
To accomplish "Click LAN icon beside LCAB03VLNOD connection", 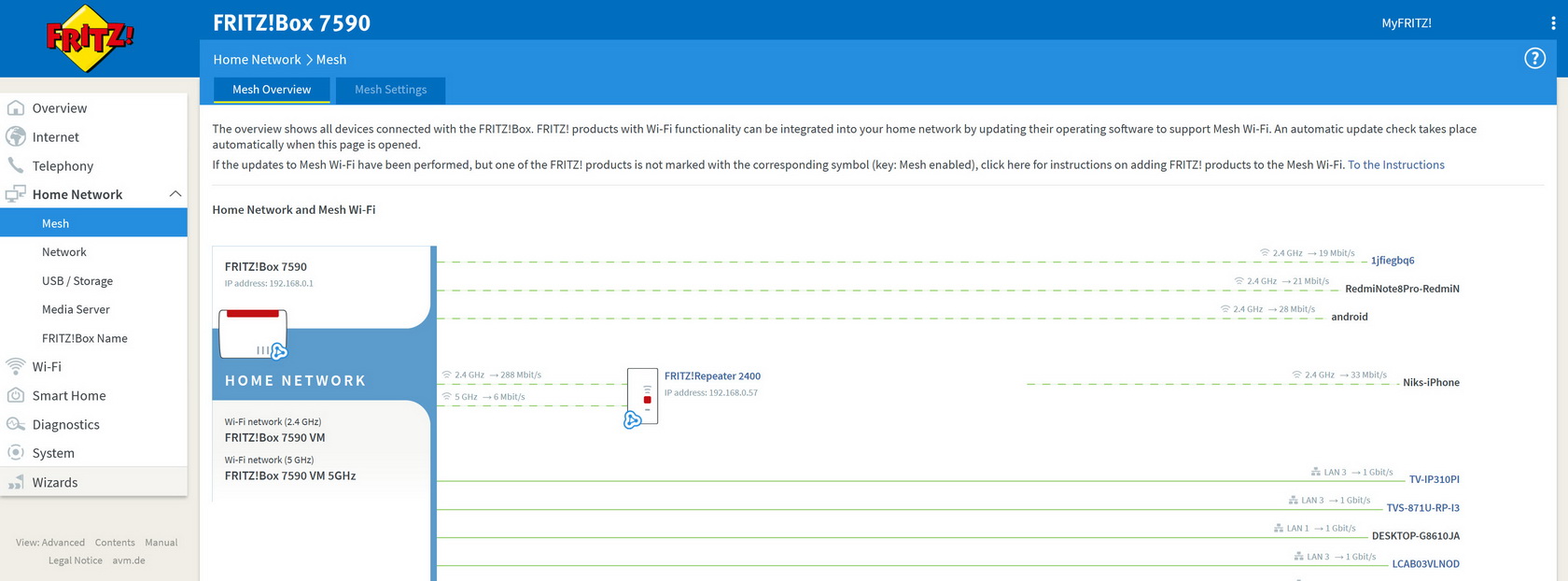I will coord(1299,557).
